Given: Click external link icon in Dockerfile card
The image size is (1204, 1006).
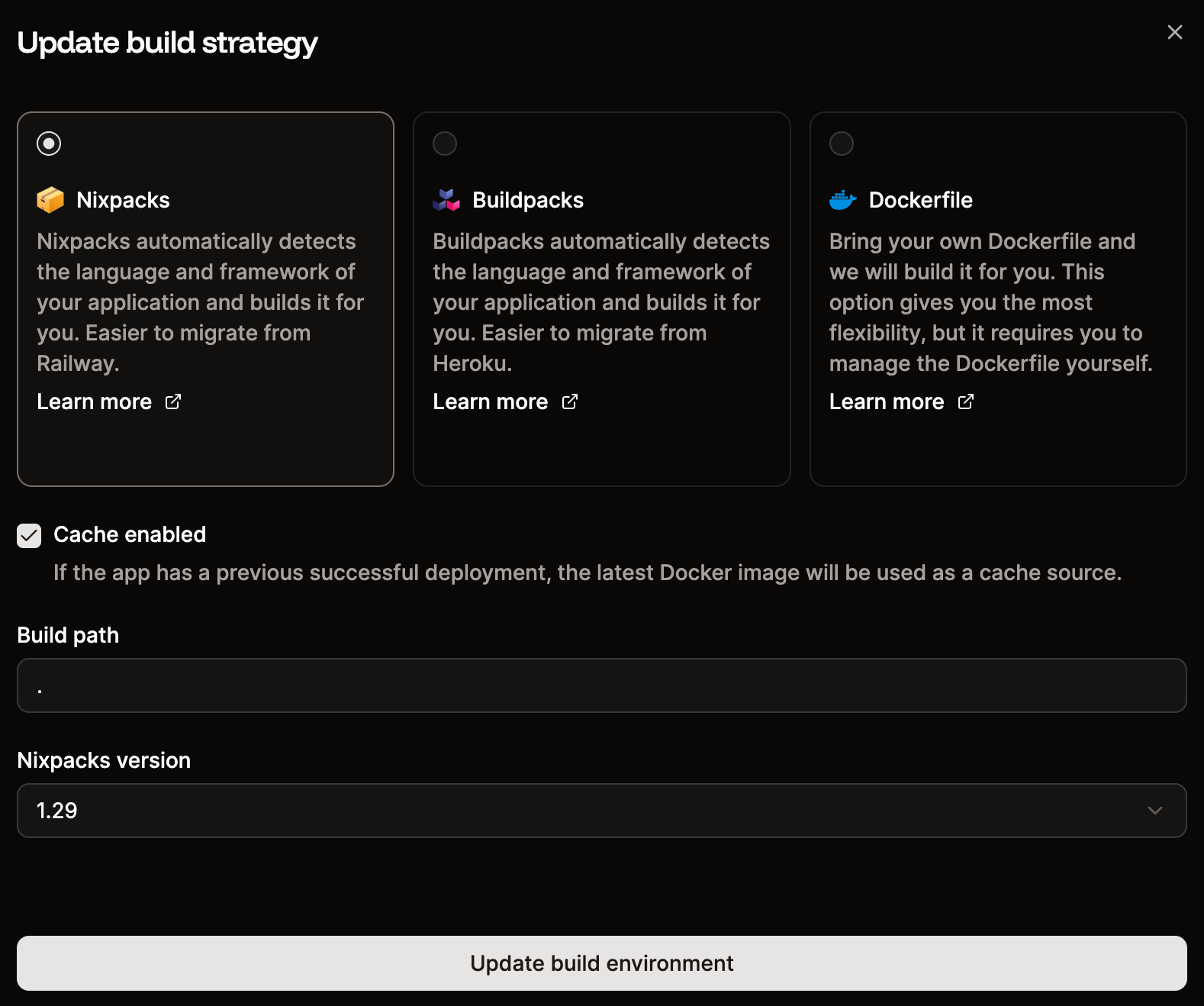Looking at the screenshot, I should pos(966,401).
